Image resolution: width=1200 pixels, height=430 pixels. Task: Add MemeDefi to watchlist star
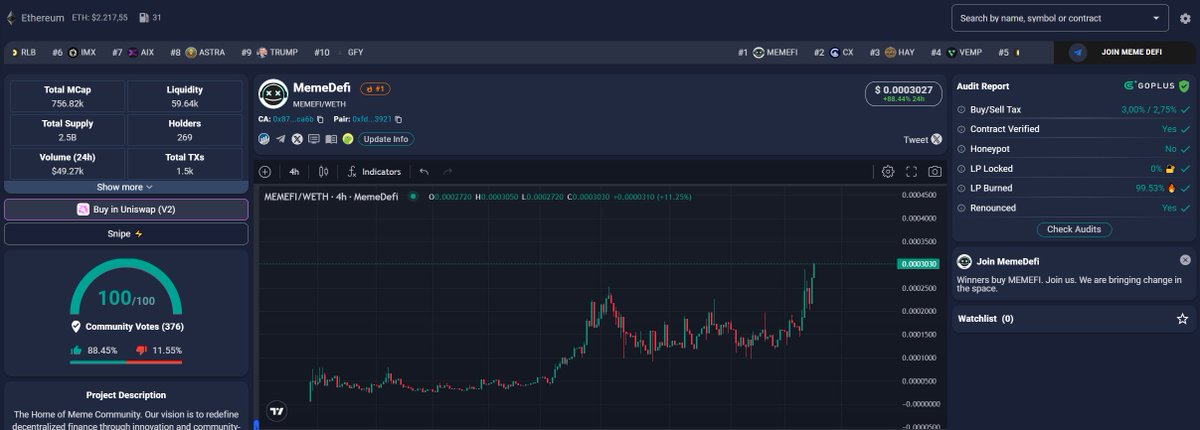(1183, 319)
